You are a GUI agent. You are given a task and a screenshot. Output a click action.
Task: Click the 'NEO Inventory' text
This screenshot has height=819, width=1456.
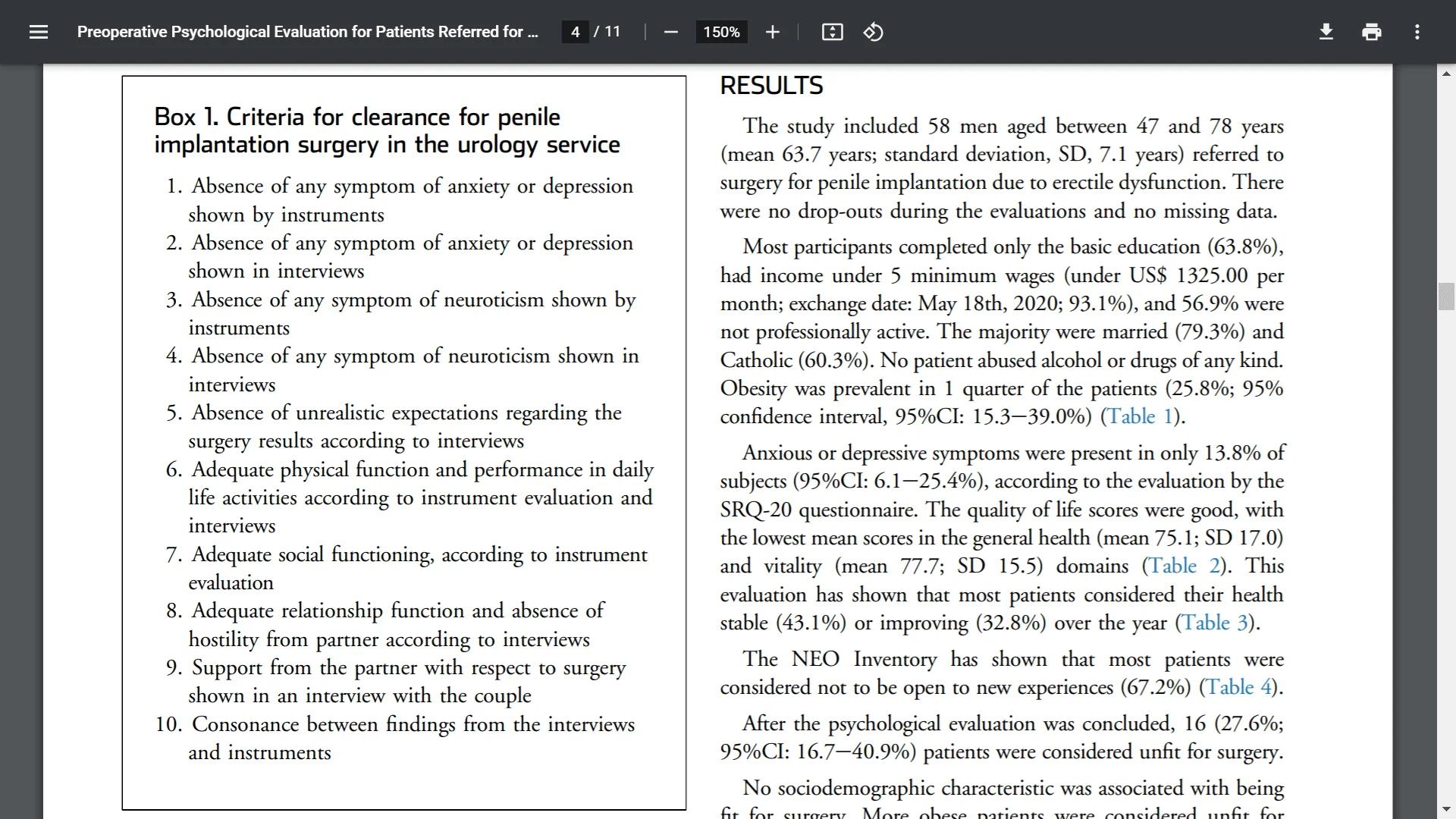(864, 659)
